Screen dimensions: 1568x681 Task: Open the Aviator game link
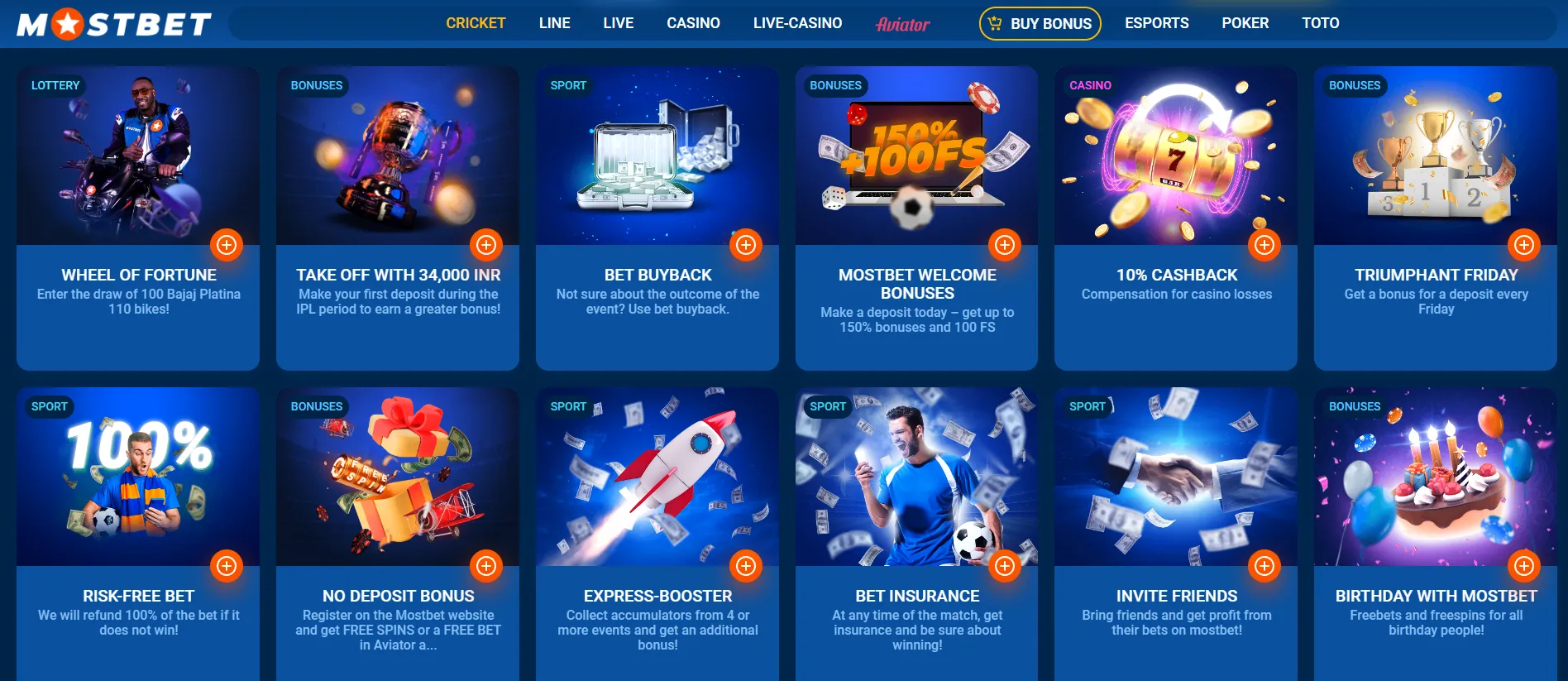point(903,24)
